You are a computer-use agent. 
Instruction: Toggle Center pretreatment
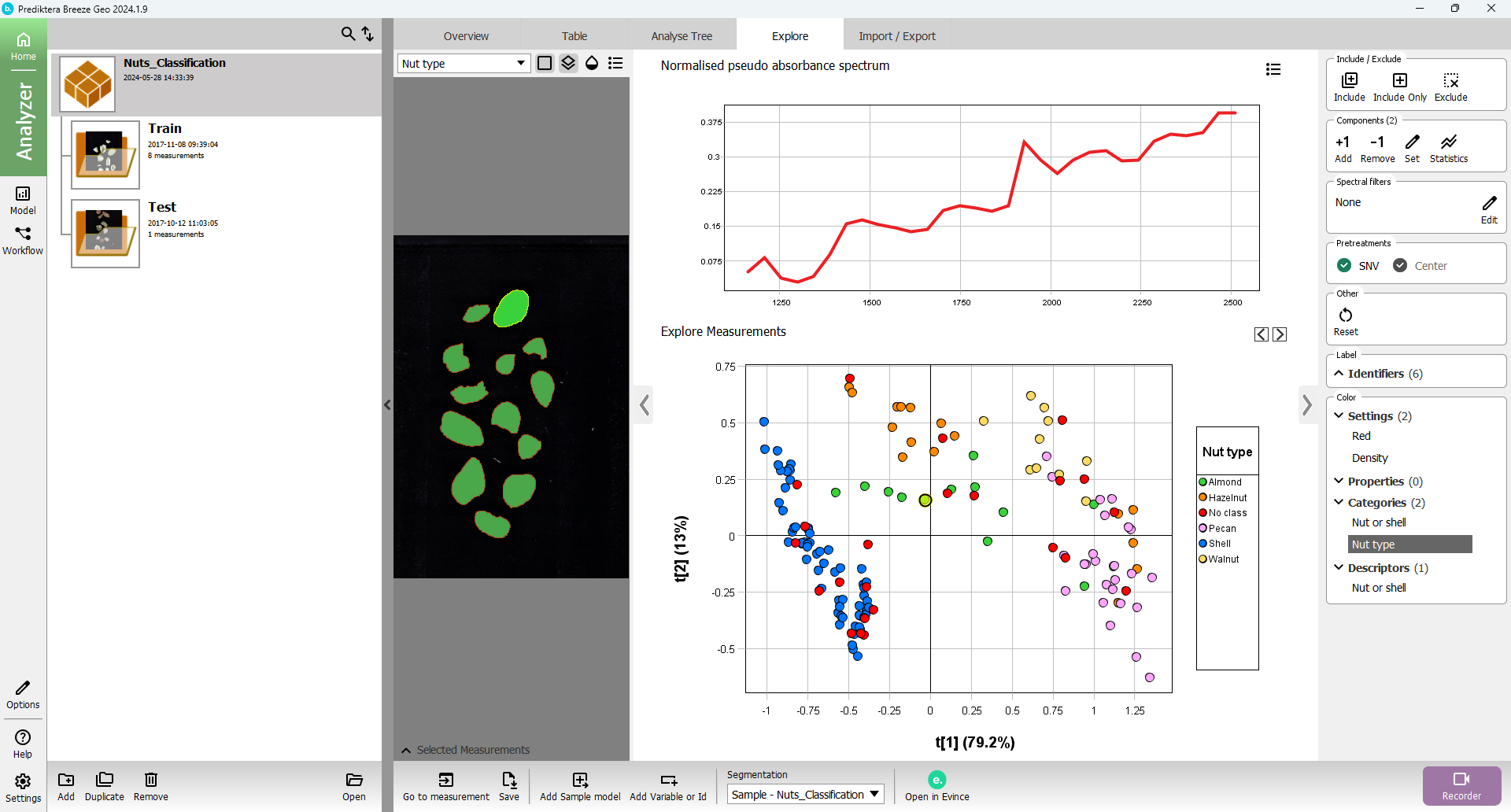click(x=1400, y=266)
